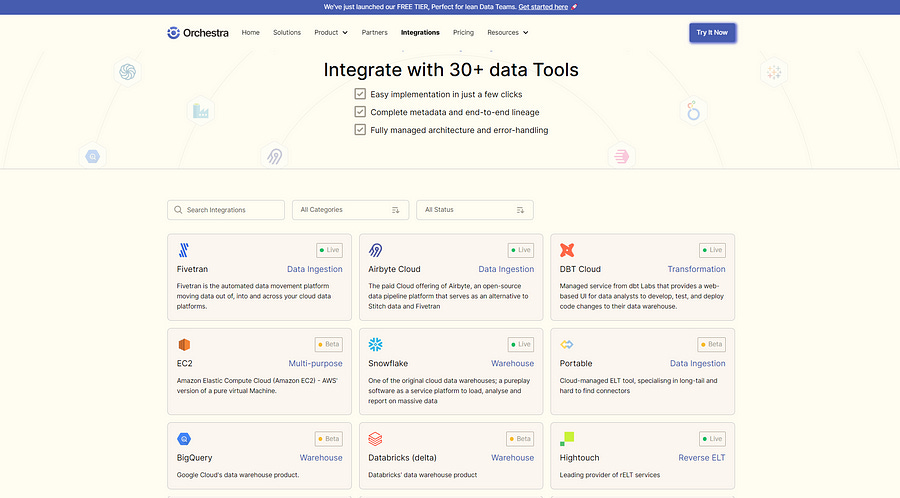
Task: Open the All Status filter dropdown
Action: [x=475, y=210]
